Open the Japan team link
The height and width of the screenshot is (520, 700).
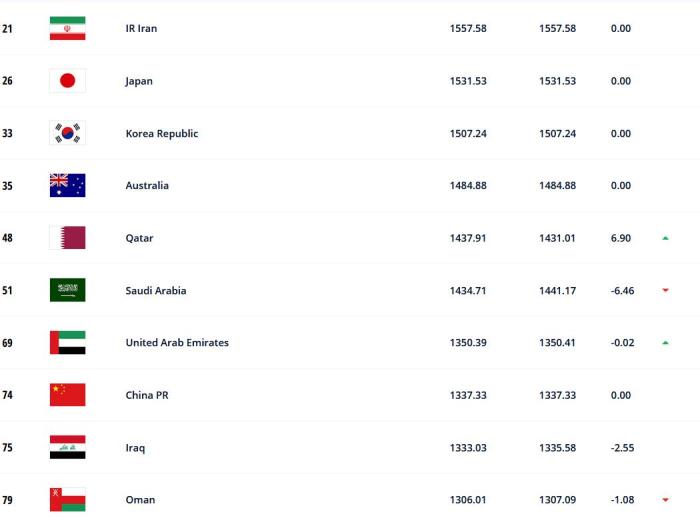tap(139, 81)
